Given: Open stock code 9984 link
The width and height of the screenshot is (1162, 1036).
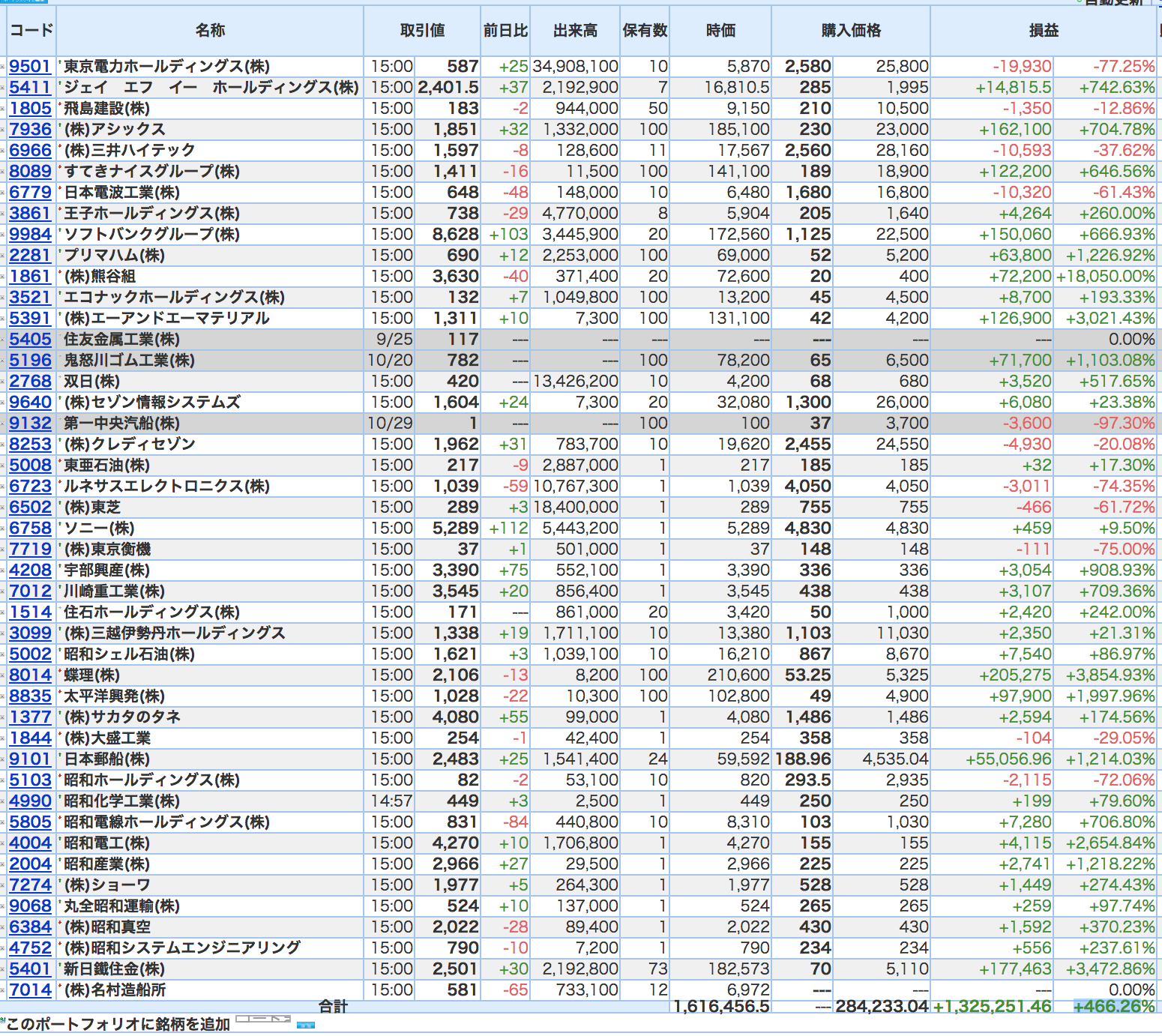Looking at the screenshot, I should [x=30, y=235].
